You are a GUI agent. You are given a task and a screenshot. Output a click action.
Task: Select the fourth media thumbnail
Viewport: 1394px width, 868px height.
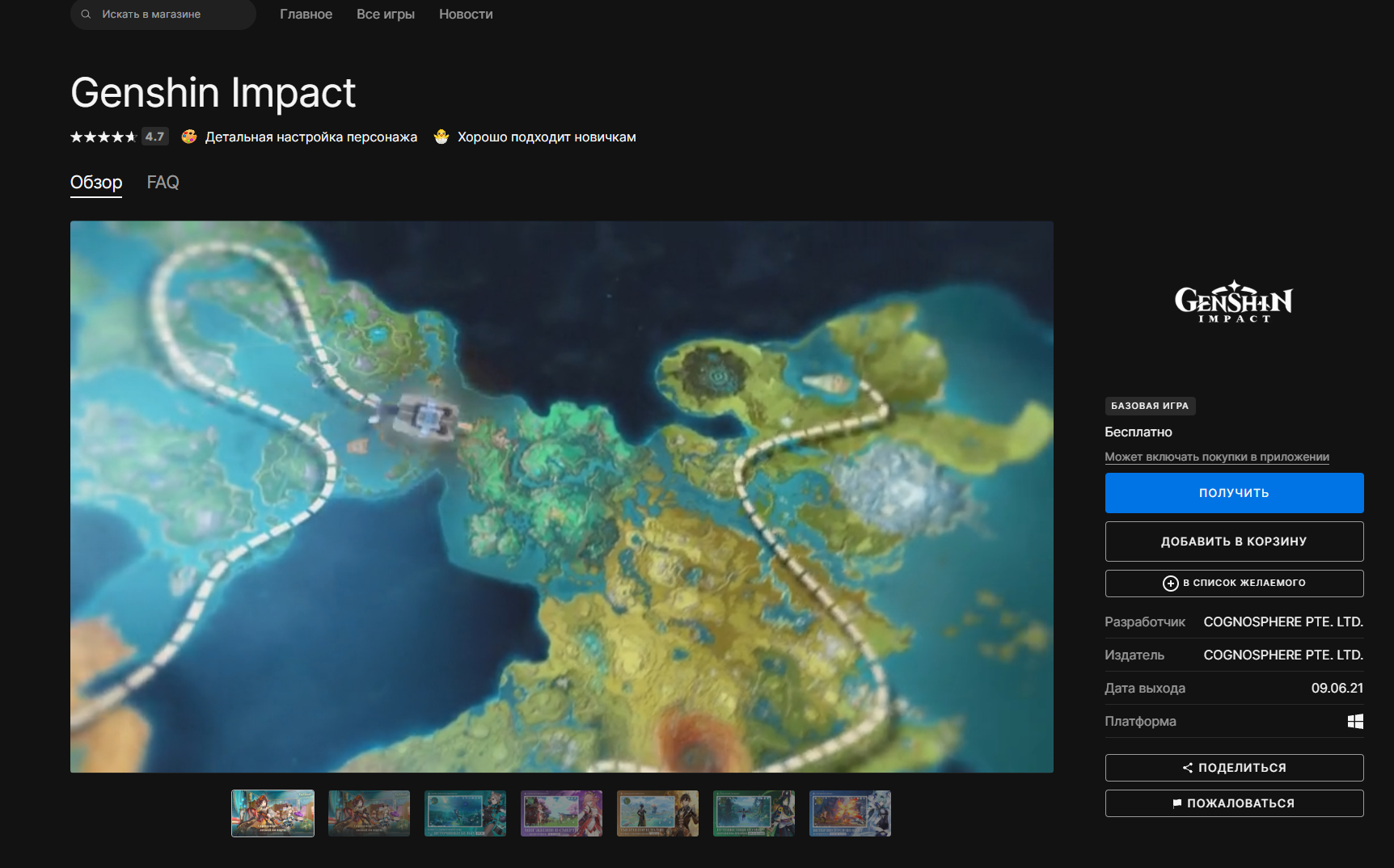point(562,813)
